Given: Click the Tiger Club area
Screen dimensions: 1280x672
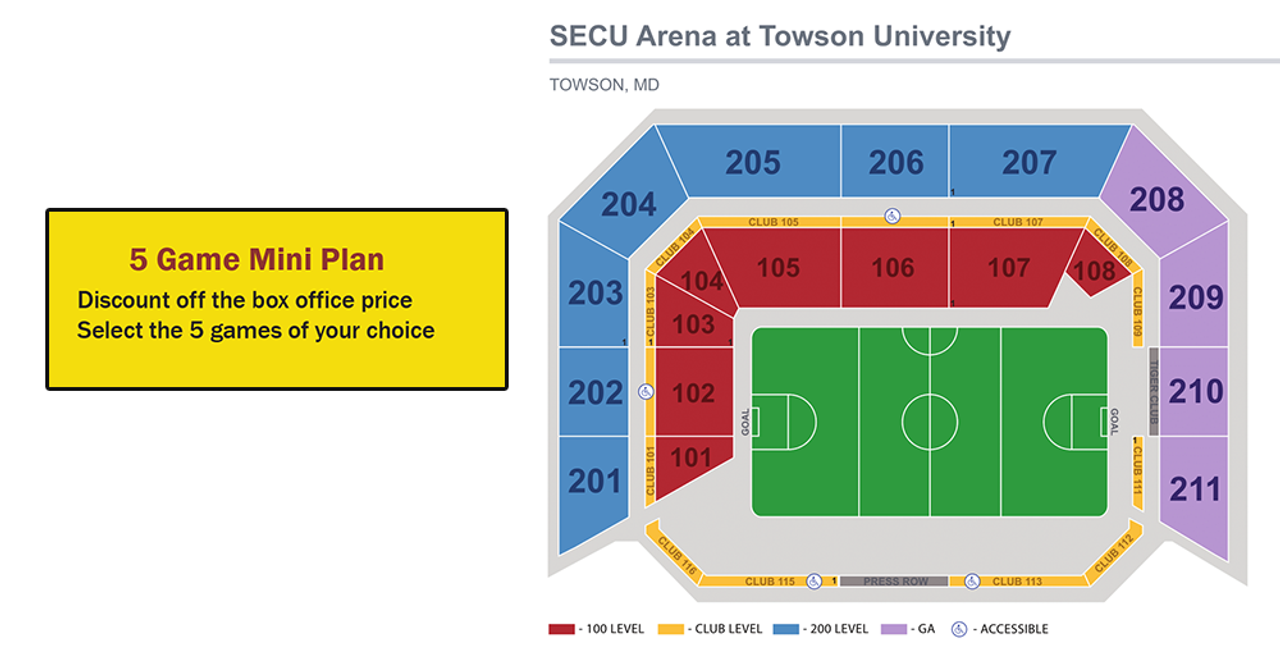Looking at the screenshot, I should (1153, 391).
